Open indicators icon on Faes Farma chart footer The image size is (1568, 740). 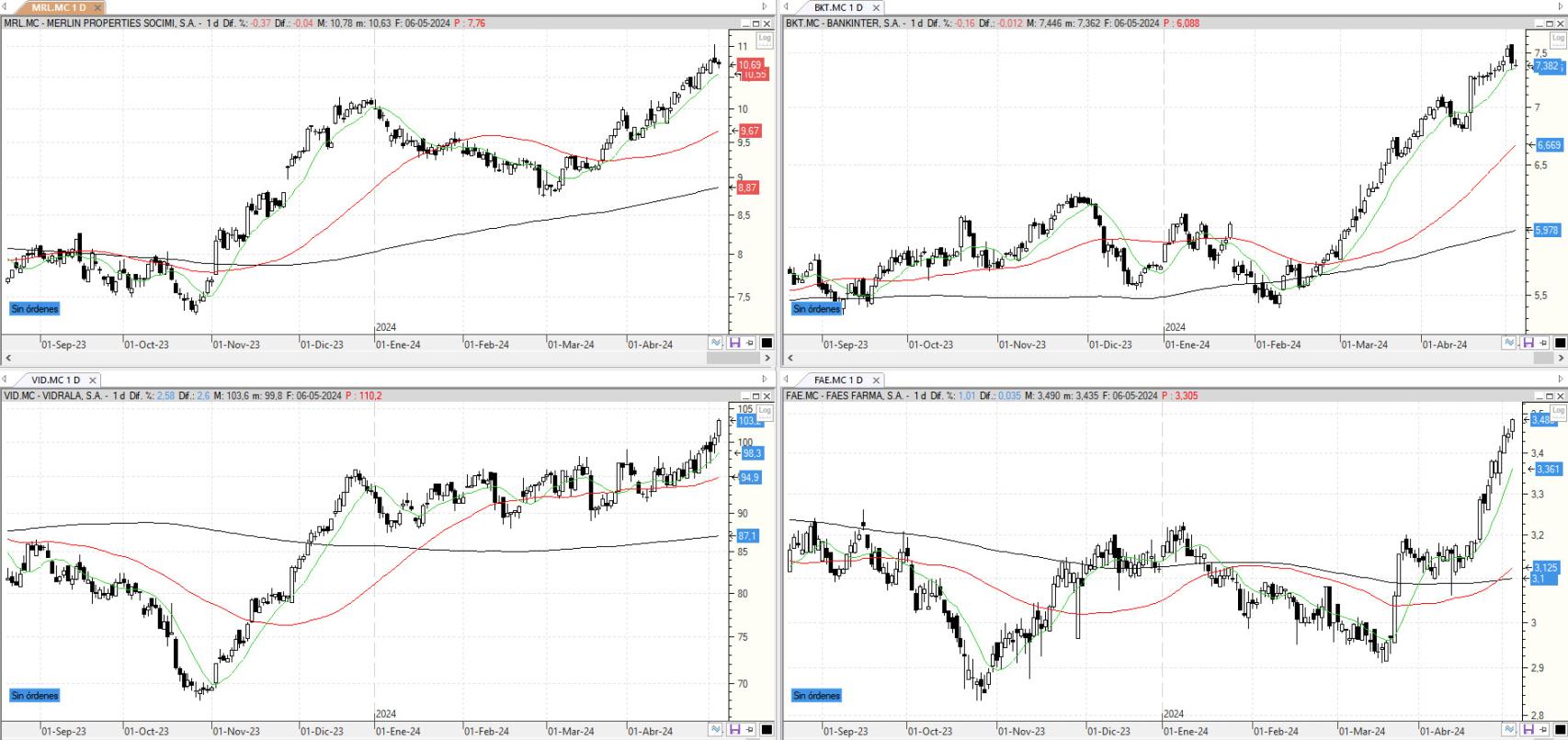[1509, 730]
